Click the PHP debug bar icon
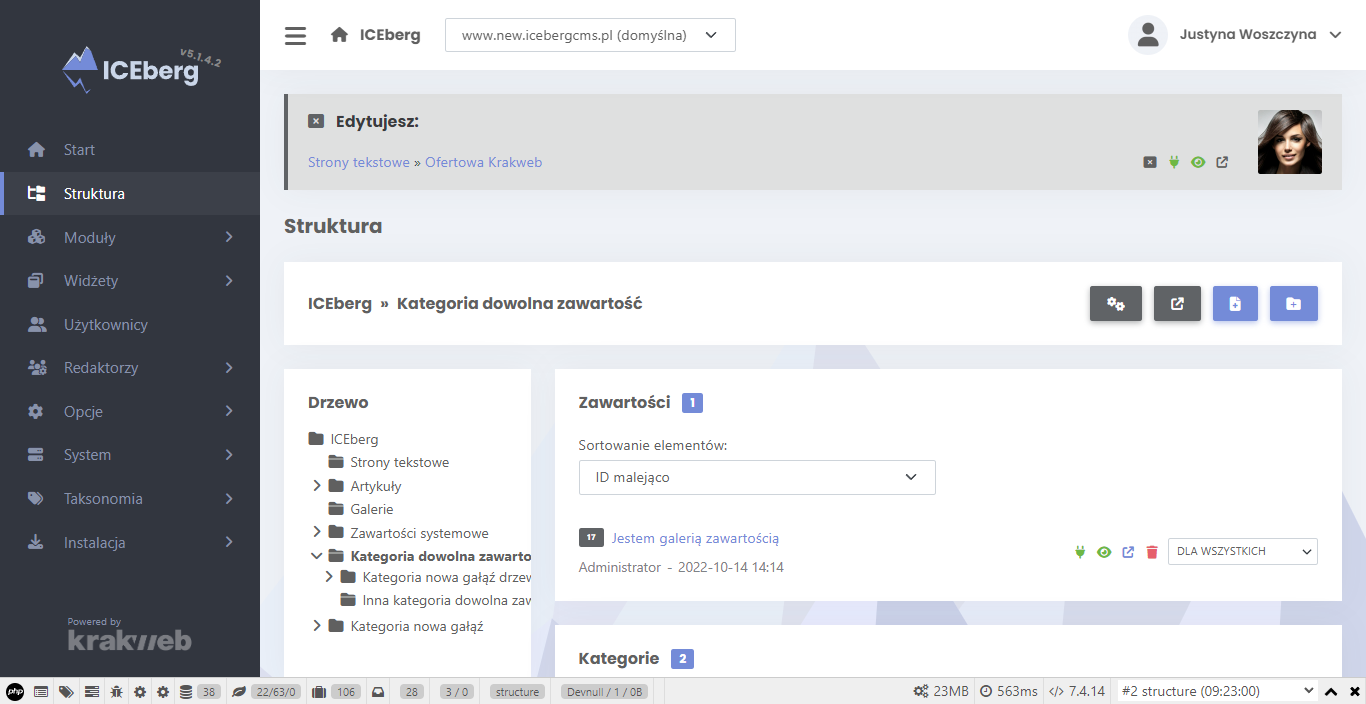Screen dimensions: 1366x704 click(15, 691)
